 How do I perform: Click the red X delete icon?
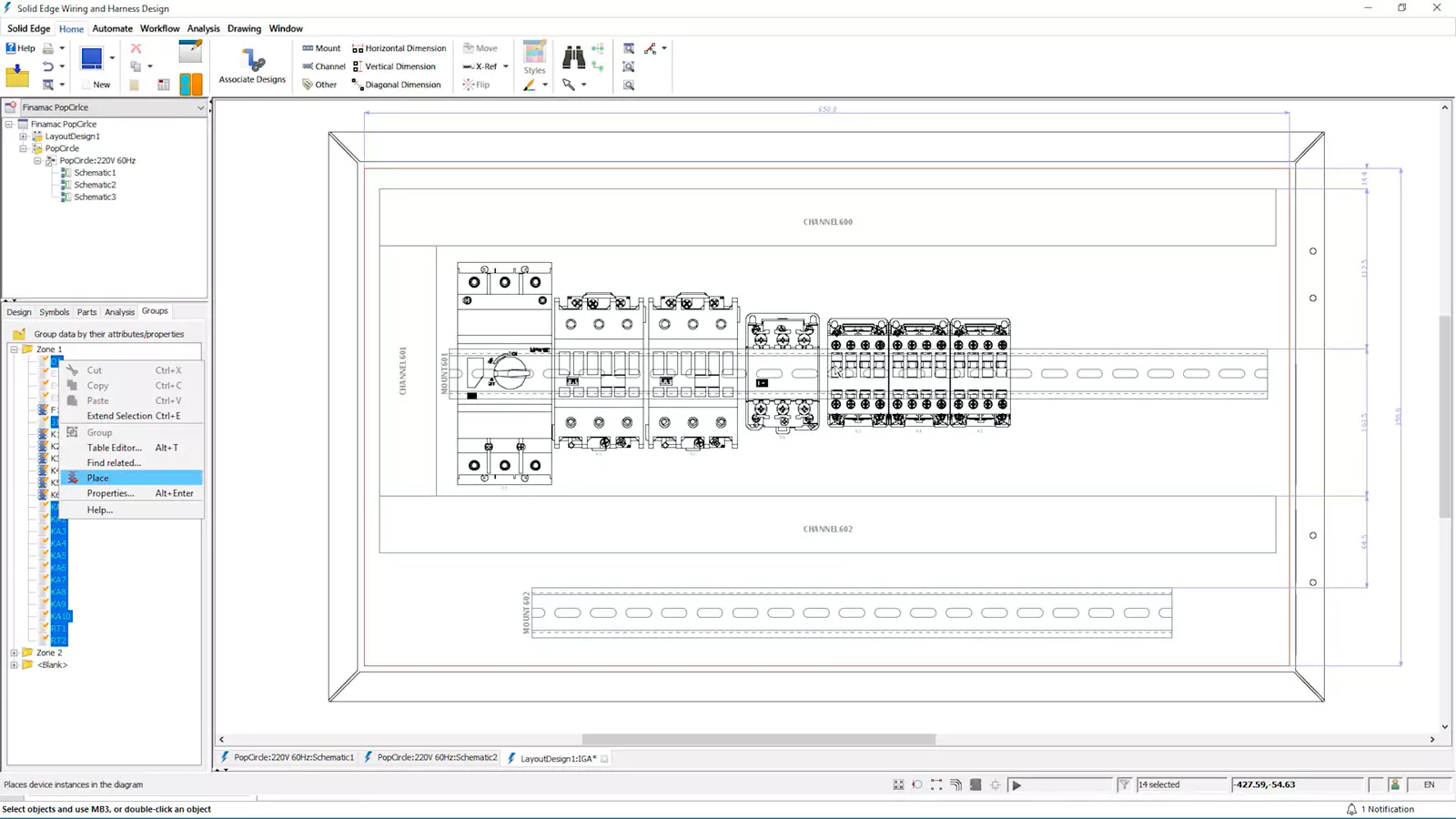click(136, 48)
